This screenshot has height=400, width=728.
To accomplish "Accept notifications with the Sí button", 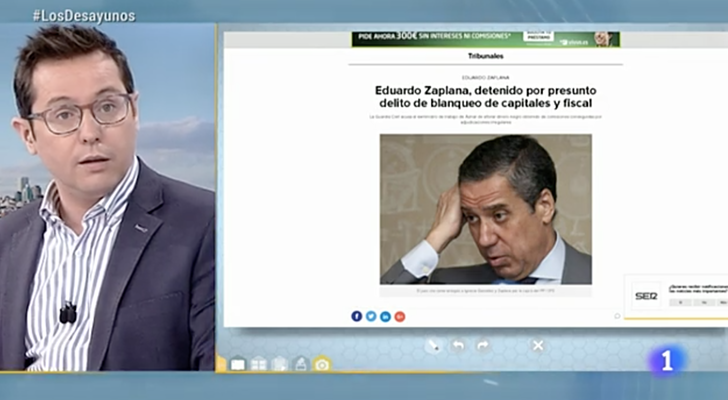I will pos(681,303).
